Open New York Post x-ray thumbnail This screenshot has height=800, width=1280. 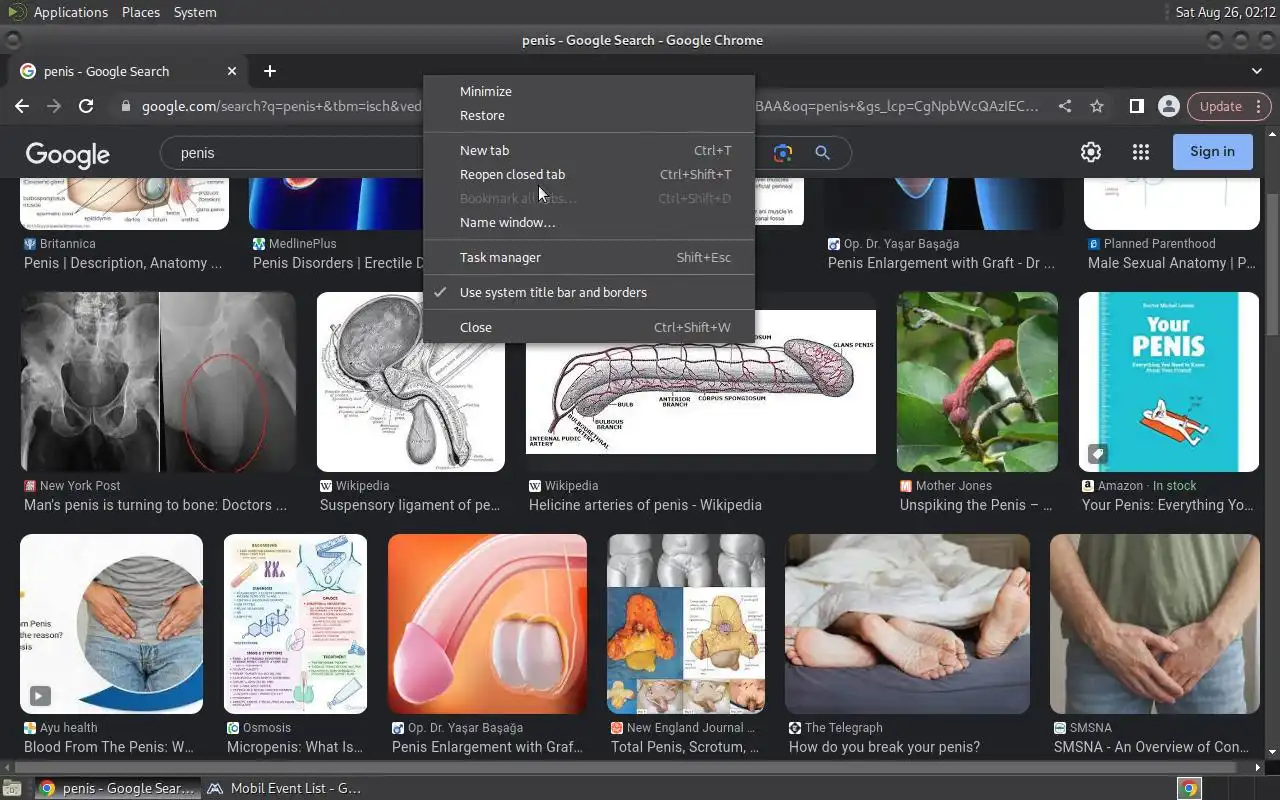pyautogui.click(x=158, y=382)
